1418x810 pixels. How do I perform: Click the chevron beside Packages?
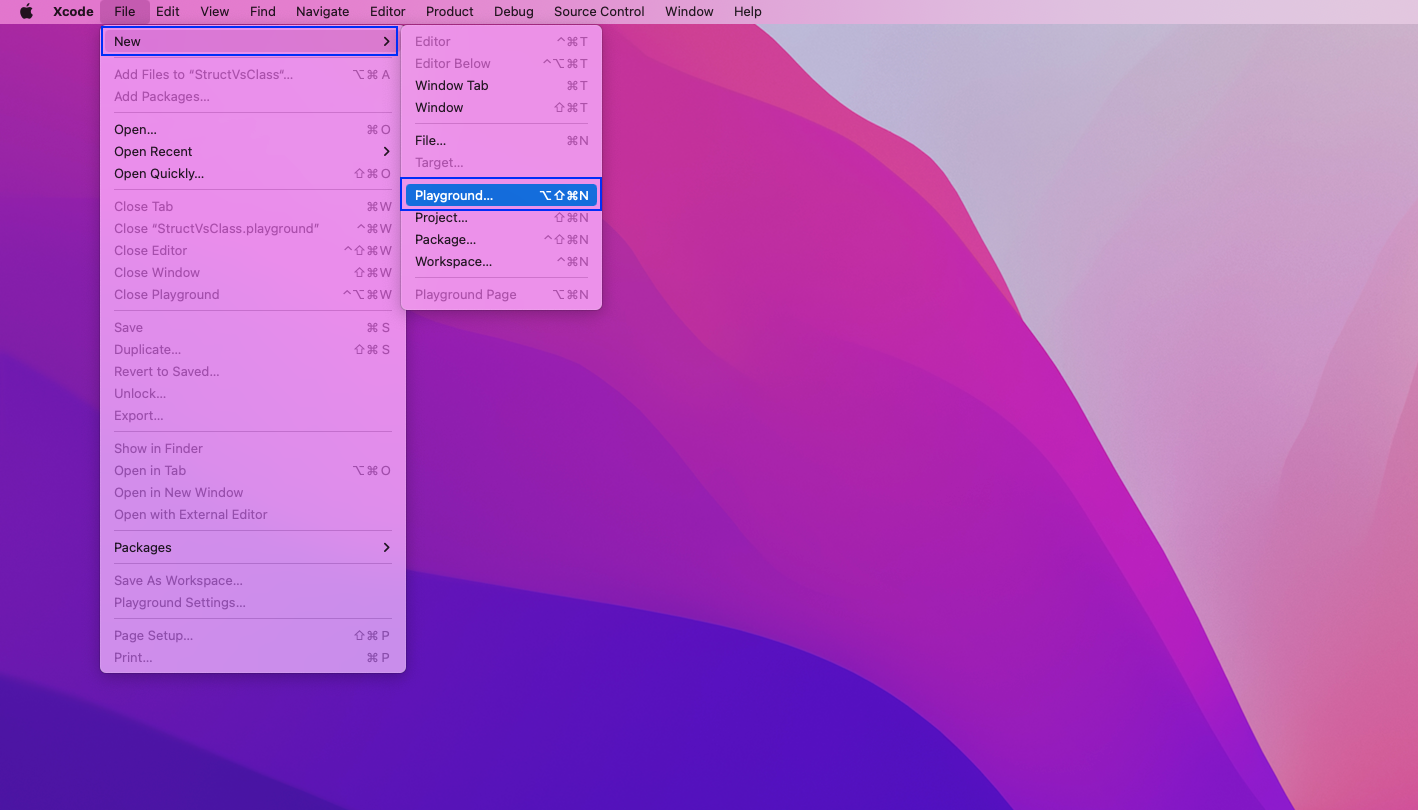pyautogui.click(x=386, y=548)
